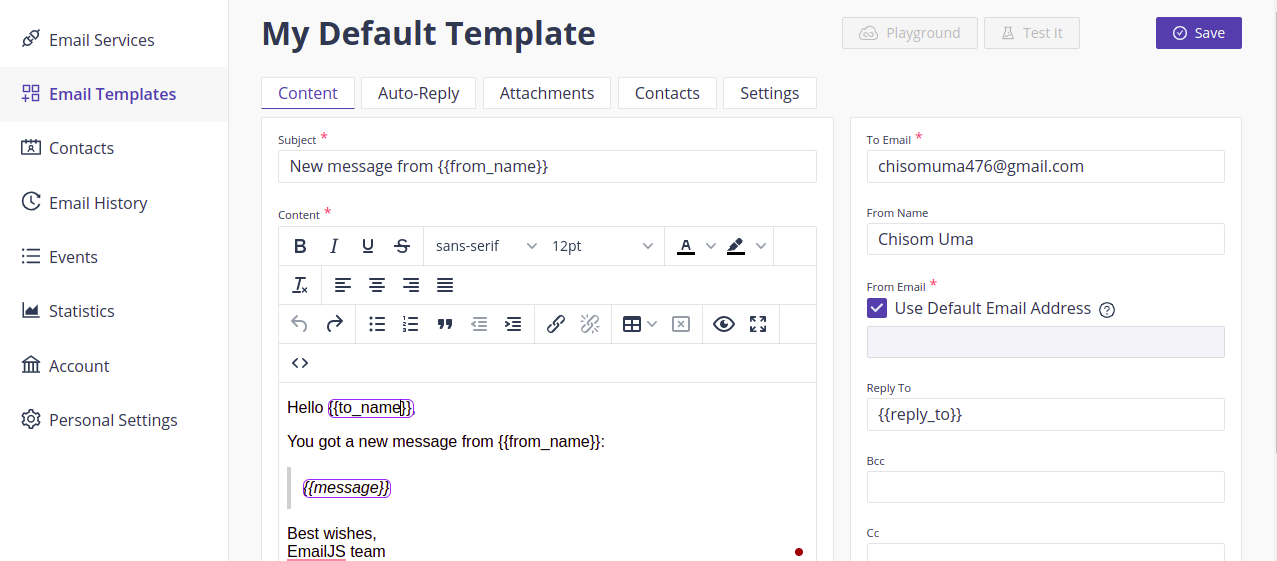Toggle underline formatting in editor toolbar

pyautogui.click(x=368, y=246)
